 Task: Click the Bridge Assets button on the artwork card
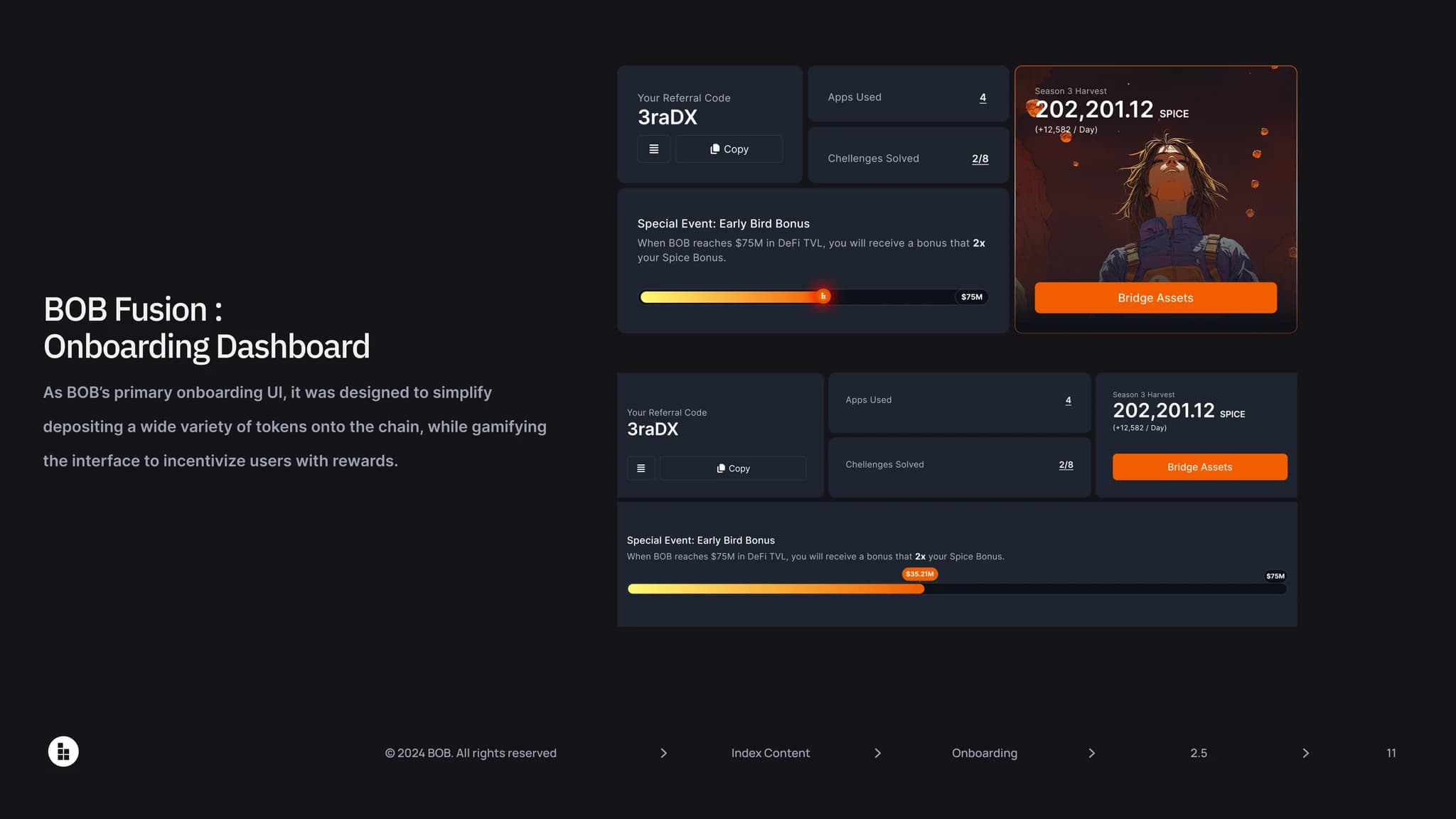click(x=1155, y=297)
